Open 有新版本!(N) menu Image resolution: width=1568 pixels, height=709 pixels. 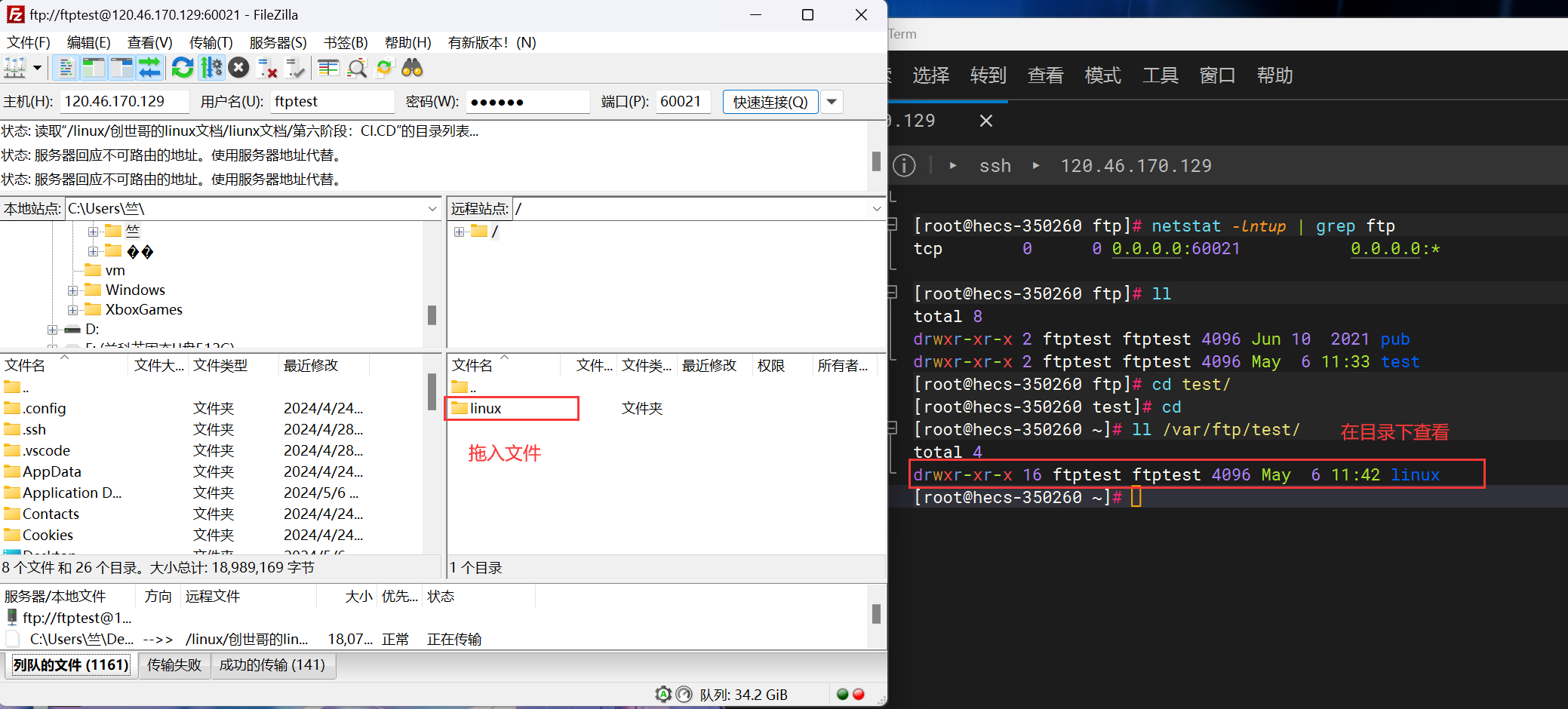492,42
